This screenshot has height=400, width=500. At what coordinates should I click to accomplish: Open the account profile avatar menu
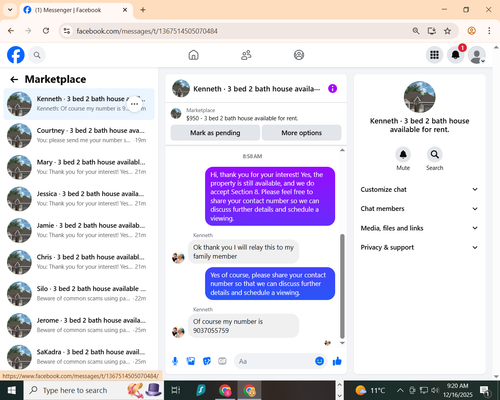pyautogui.click(x=477, y=55)
